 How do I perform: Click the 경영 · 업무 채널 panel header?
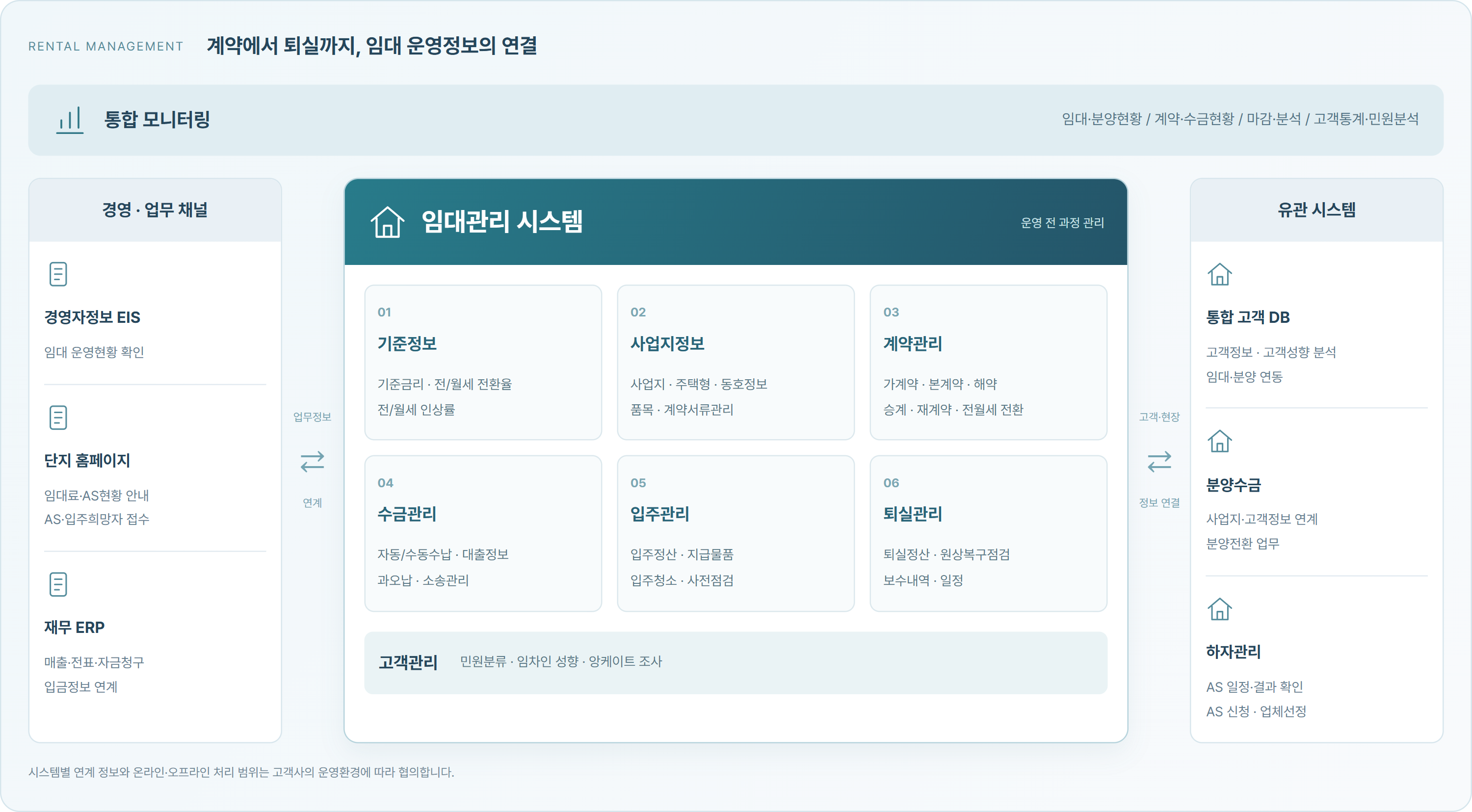point(155,210)
